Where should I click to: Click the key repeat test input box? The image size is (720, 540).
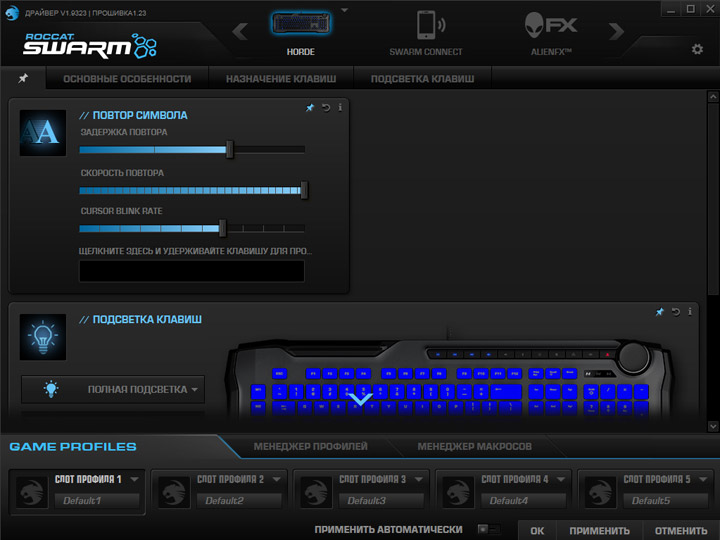(192, 271)
